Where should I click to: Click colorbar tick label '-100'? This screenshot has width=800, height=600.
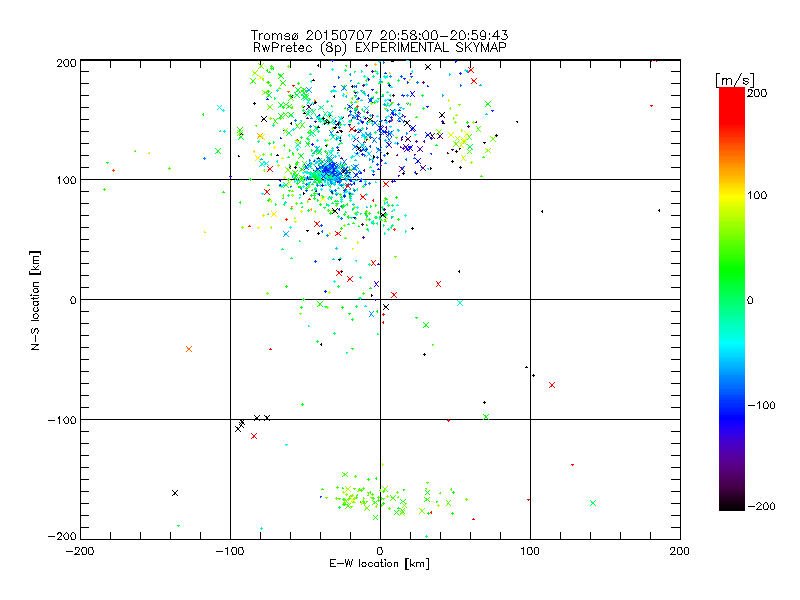click(x=761, y=405)
